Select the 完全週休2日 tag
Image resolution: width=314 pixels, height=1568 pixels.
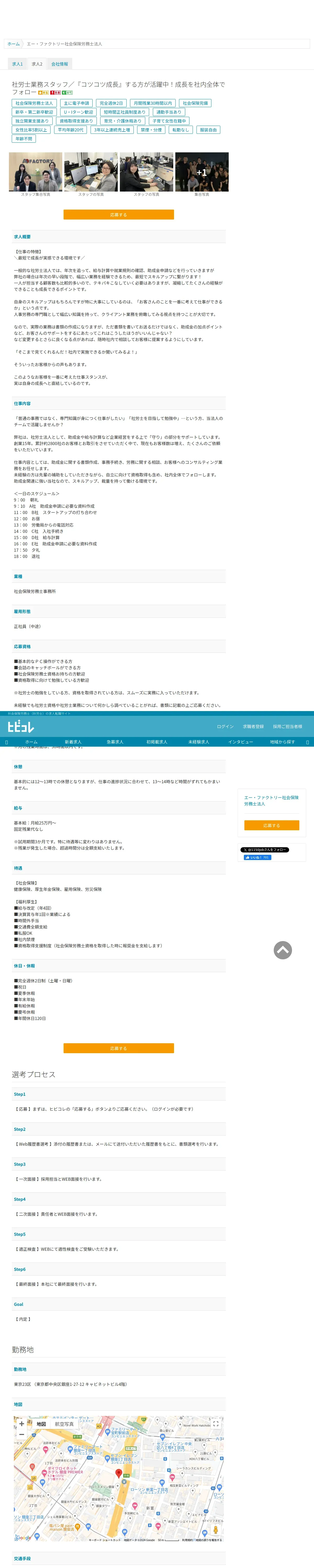coord(111,103)
